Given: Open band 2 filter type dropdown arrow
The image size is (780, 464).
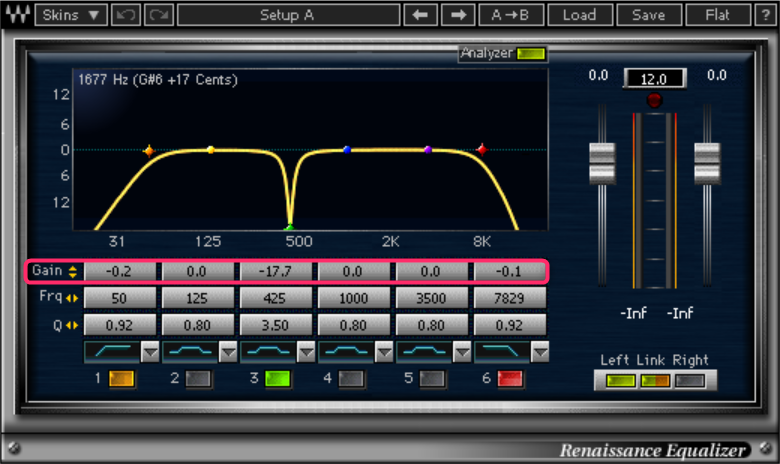Looking at the screenshot, I should [x=228, y=352].
